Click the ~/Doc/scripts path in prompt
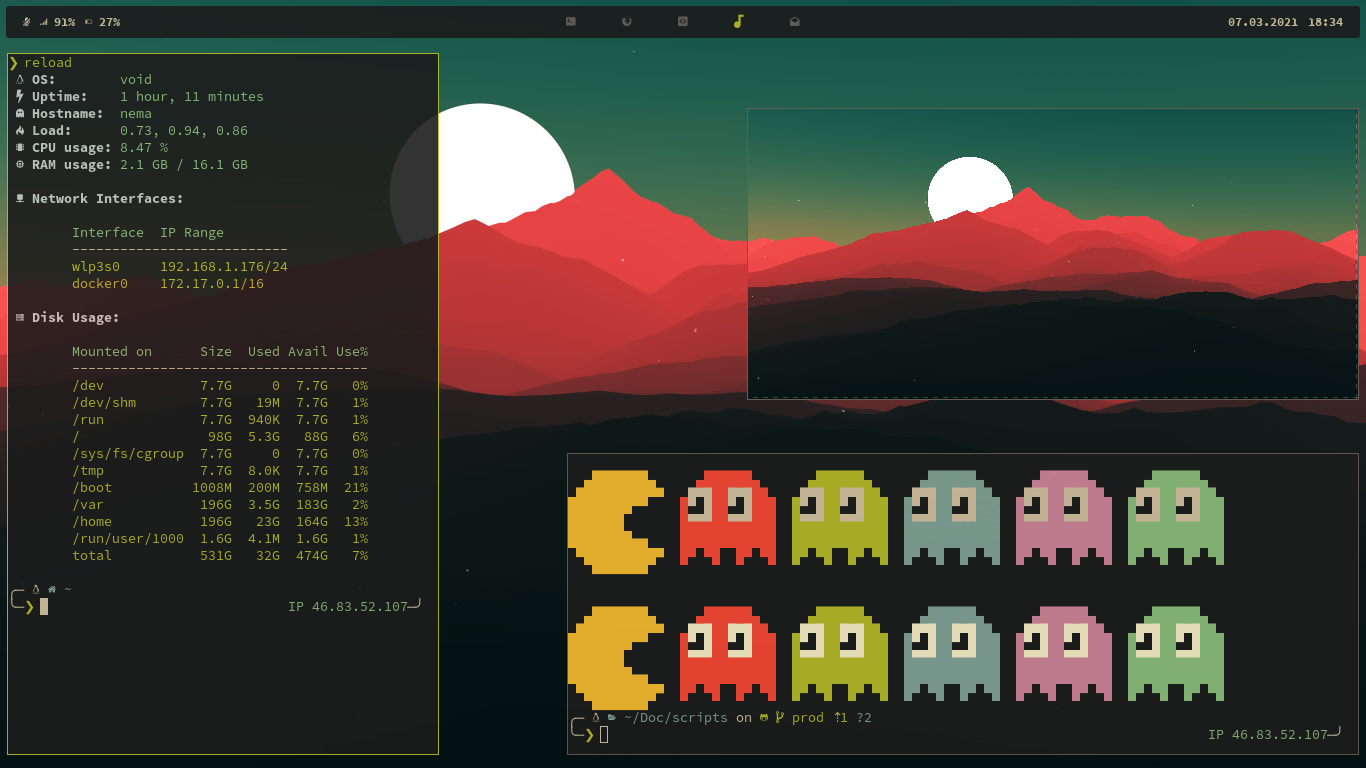 [x=676, y=717]
